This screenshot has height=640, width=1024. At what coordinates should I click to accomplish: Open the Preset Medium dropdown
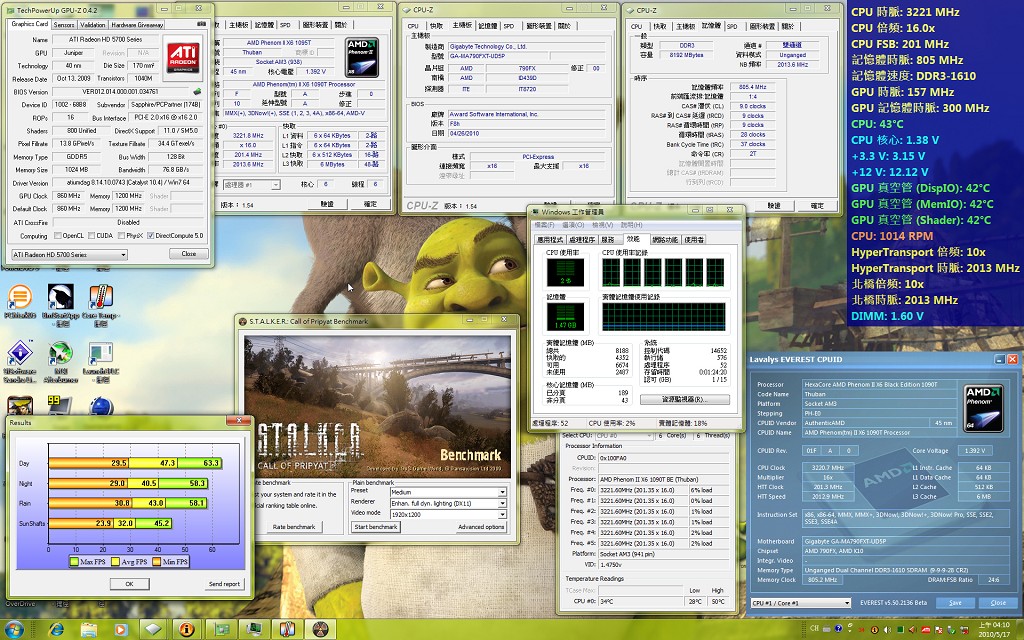(447, 492)
